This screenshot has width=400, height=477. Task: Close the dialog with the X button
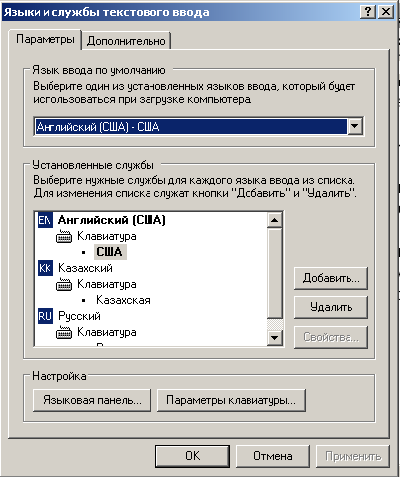coord(386,12)
